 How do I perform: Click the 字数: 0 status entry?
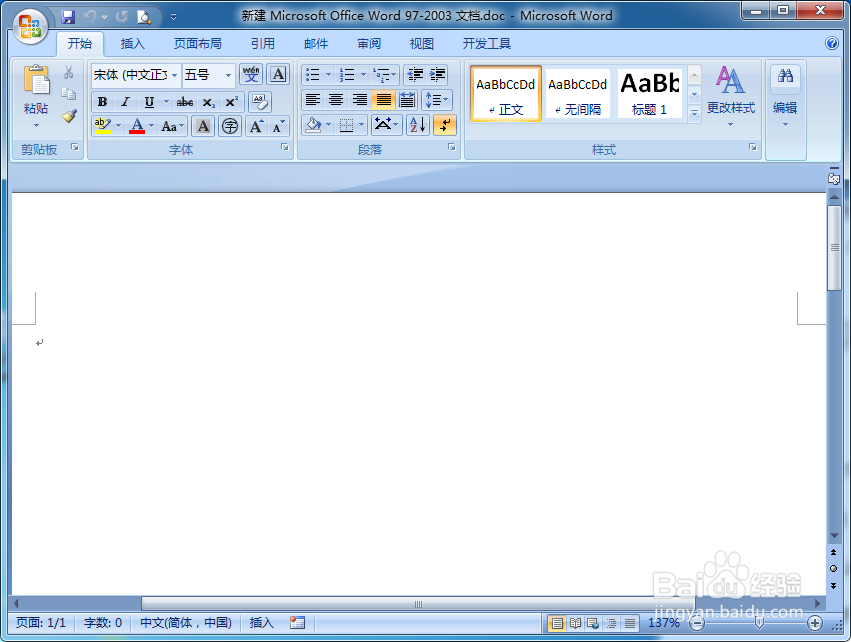coord(103,622)
